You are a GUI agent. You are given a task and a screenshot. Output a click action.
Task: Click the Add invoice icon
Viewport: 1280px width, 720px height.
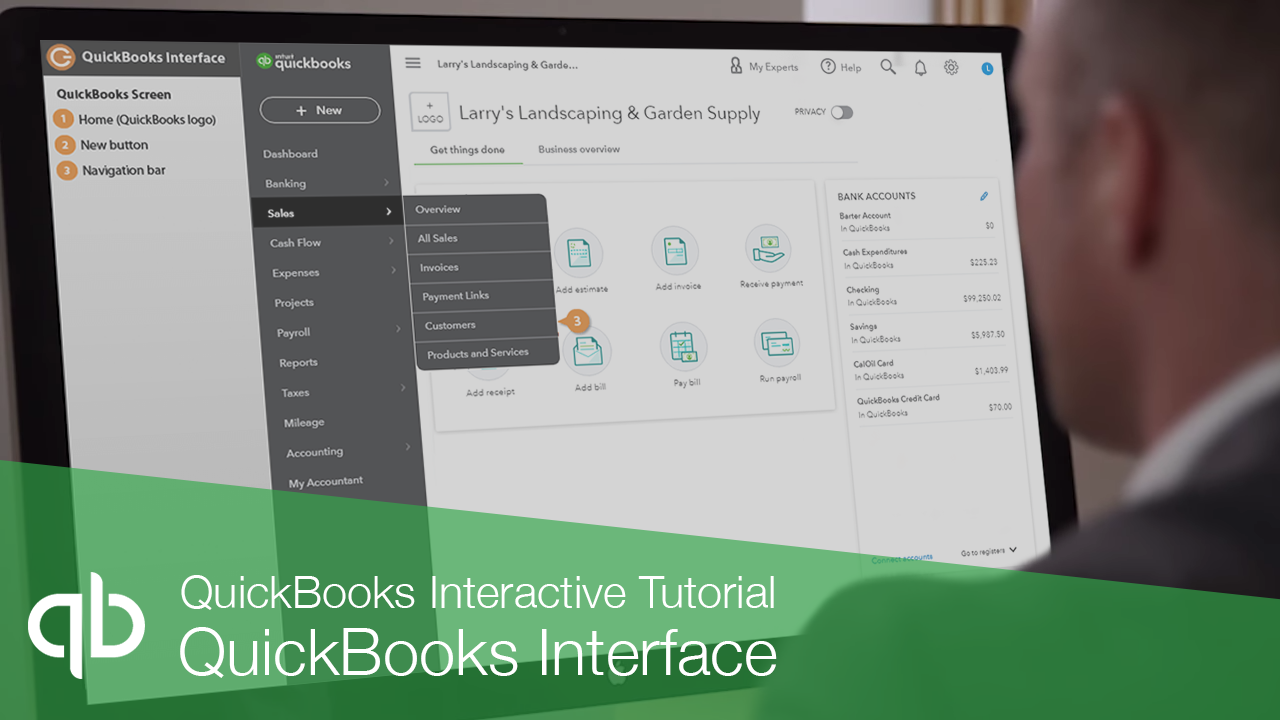(x=675, y=252)
